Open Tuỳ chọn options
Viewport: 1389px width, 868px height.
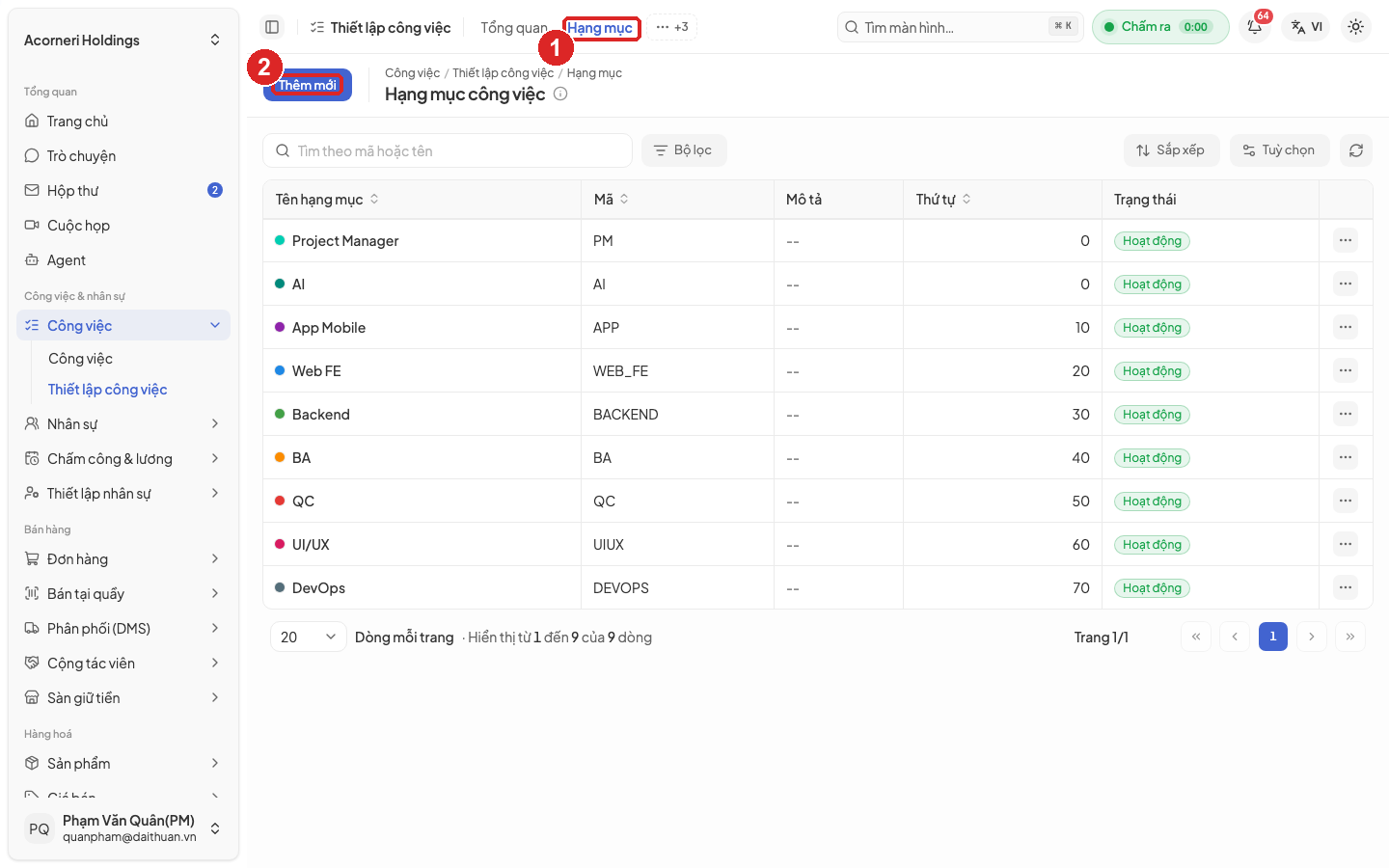1280,150
